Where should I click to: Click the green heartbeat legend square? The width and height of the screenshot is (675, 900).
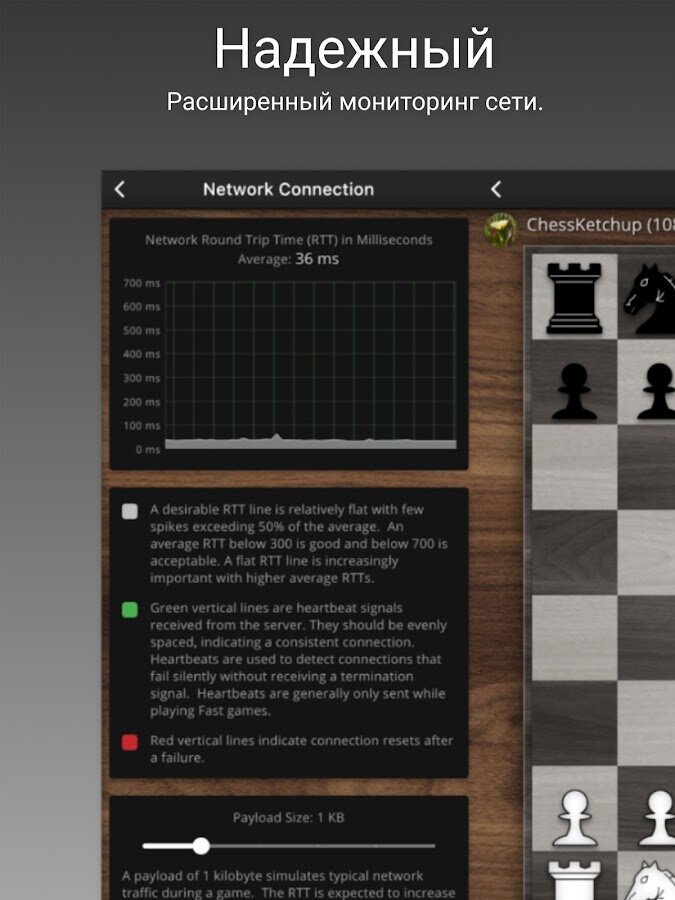click(129, 609)
